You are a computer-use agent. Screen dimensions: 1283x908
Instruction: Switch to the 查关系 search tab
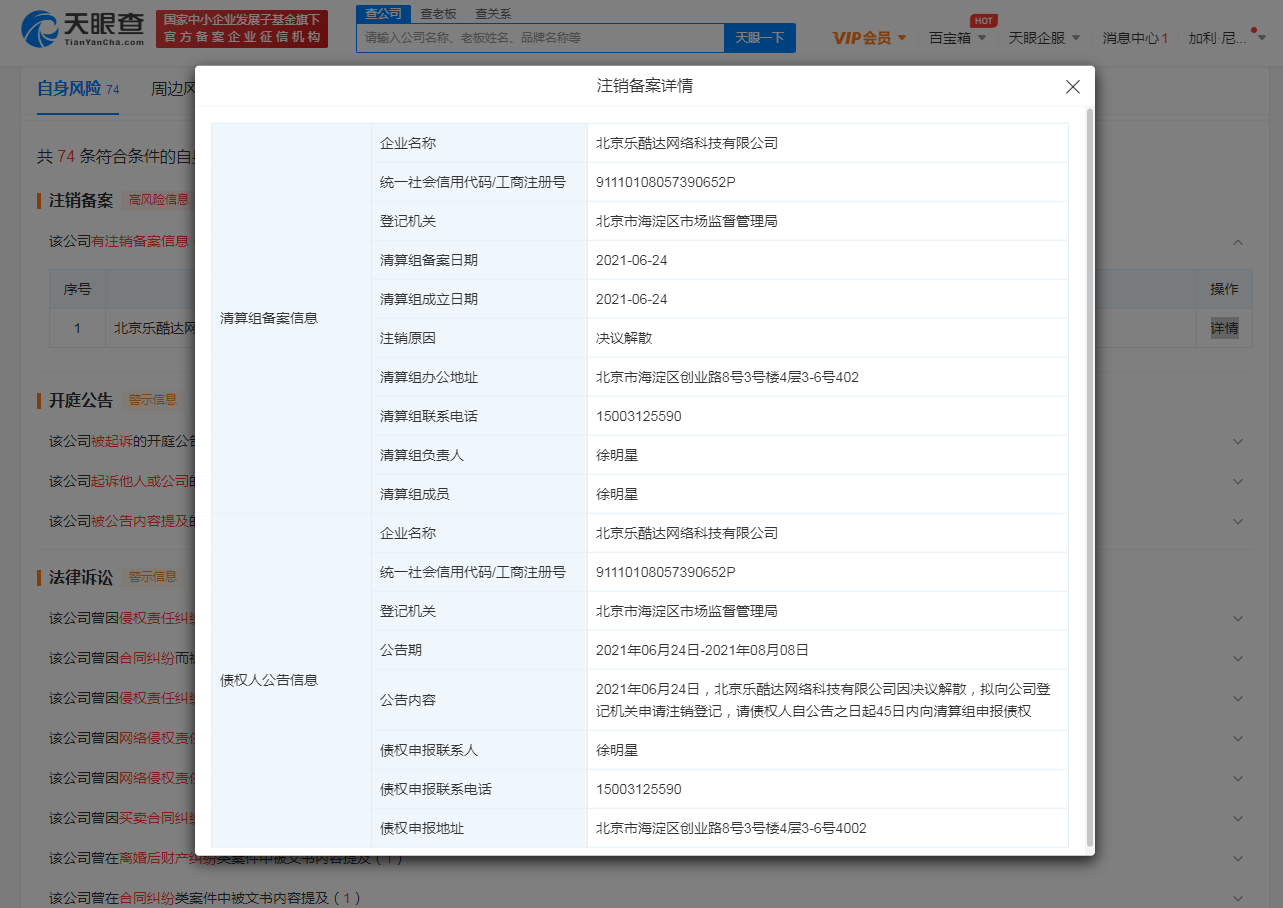pos(493,13)
